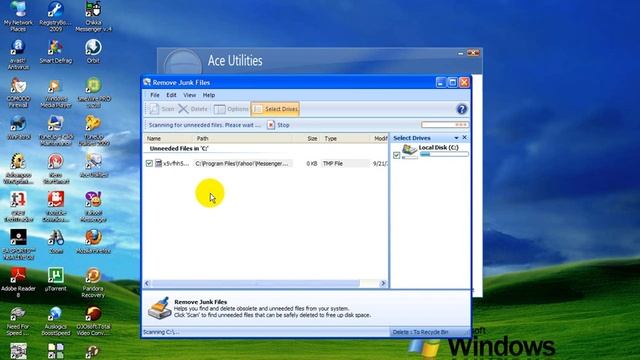The height and width of the screenshot is (360, 640).
Task: Open the View menu
Action: 189,95
